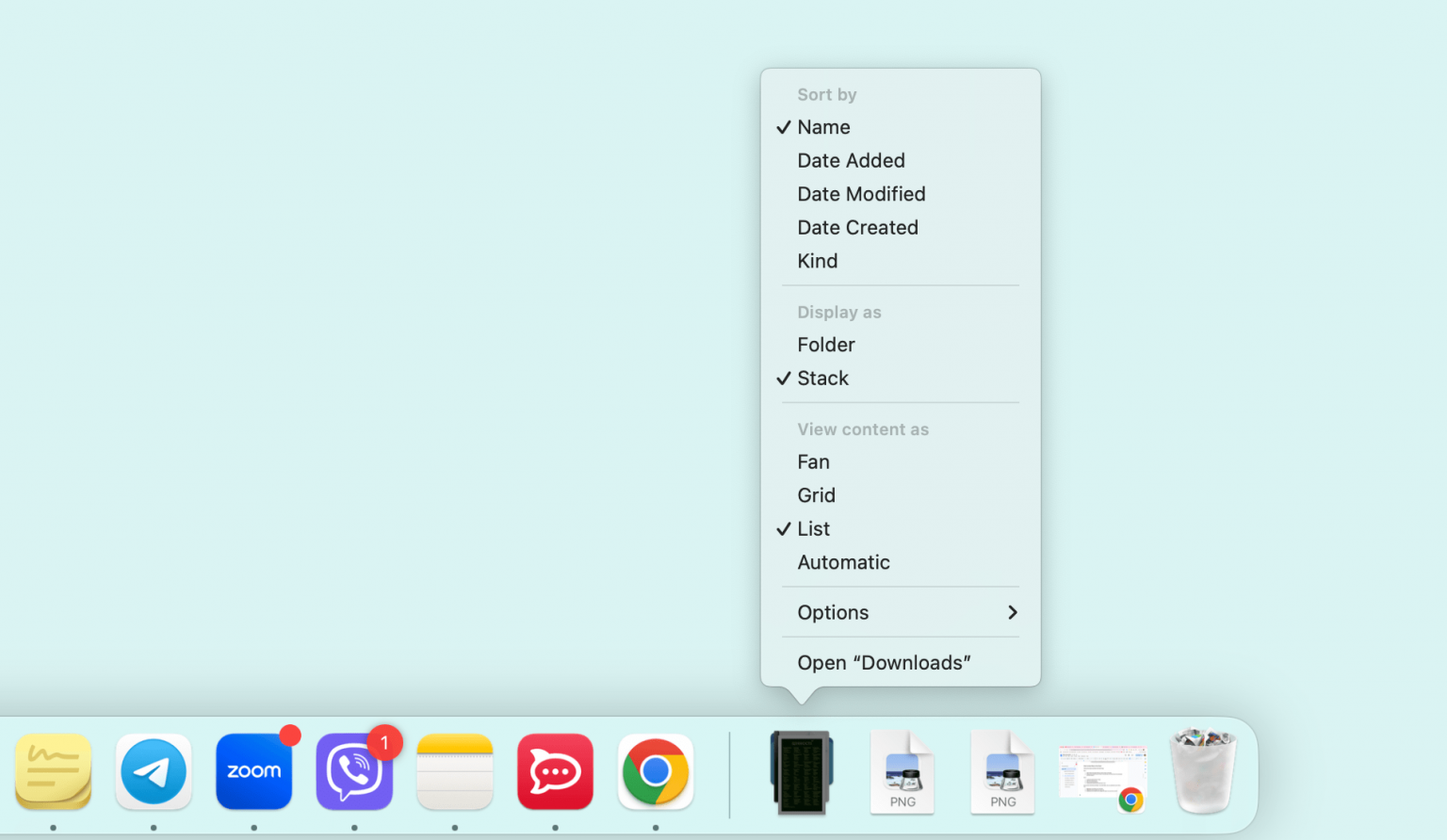1447x840 pixels.
Task: Sort the stack by Date Created
Action: pyautogui.click(x=857, y=227)
